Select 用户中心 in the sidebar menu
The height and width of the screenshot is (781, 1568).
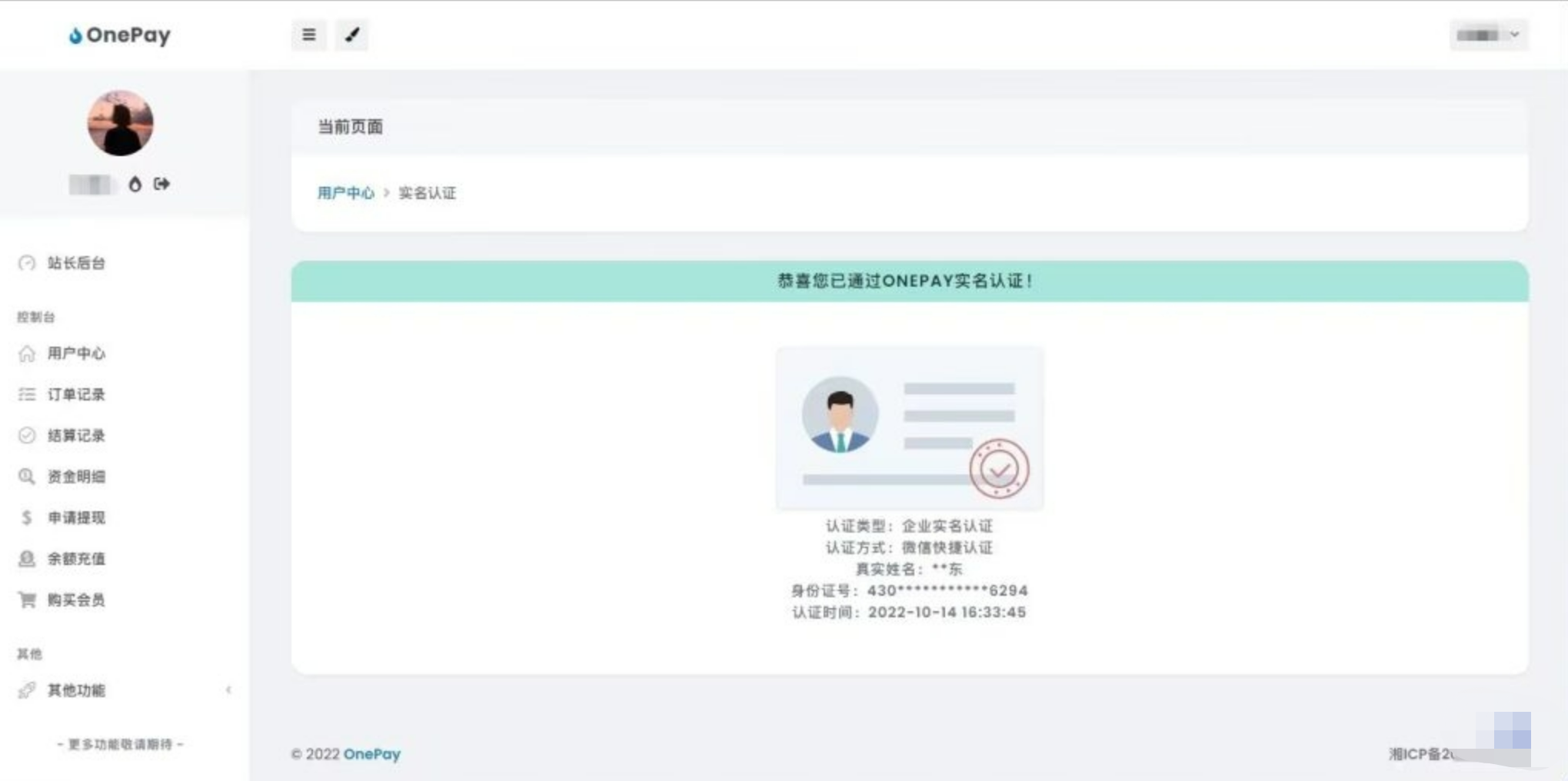tap(76, 354)
